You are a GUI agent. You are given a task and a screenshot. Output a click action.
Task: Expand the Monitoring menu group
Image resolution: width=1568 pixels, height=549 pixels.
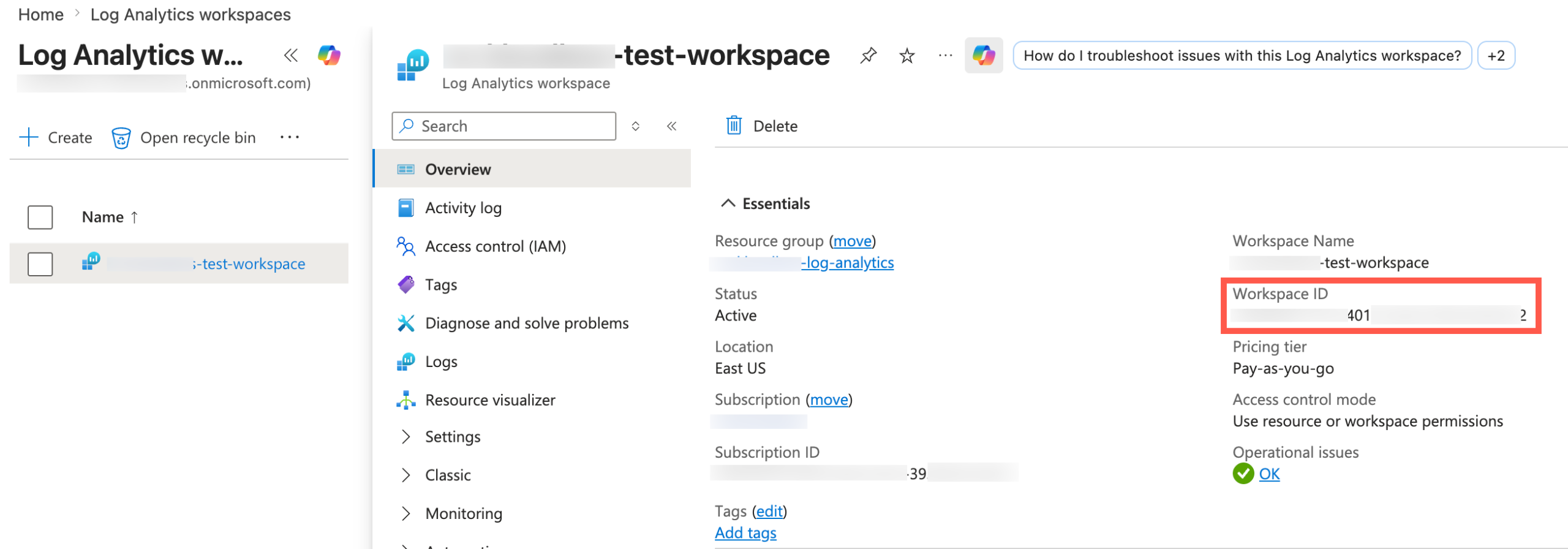405,513
